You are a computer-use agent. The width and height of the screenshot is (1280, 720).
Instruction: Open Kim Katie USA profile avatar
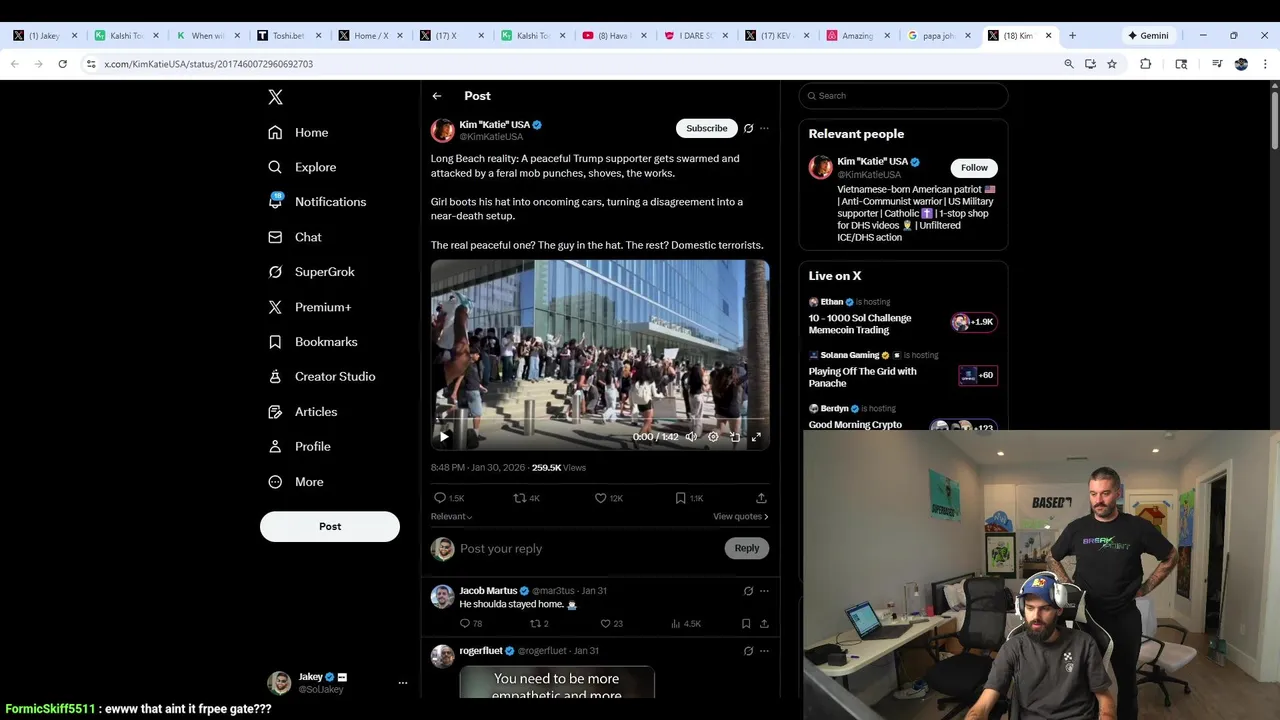point(442,131)
